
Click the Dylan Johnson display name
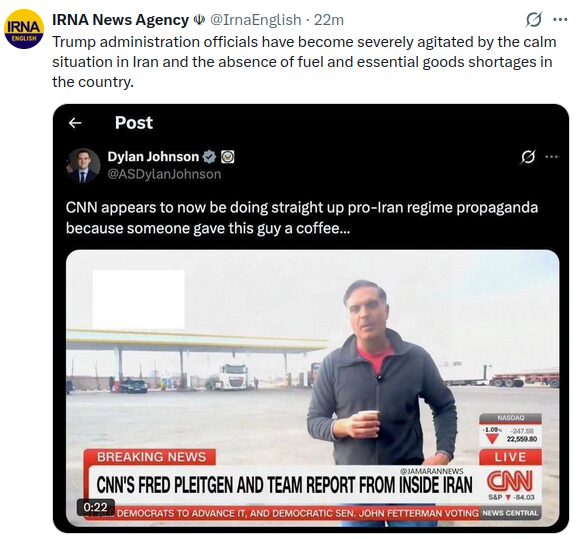[x=153, y=157]
